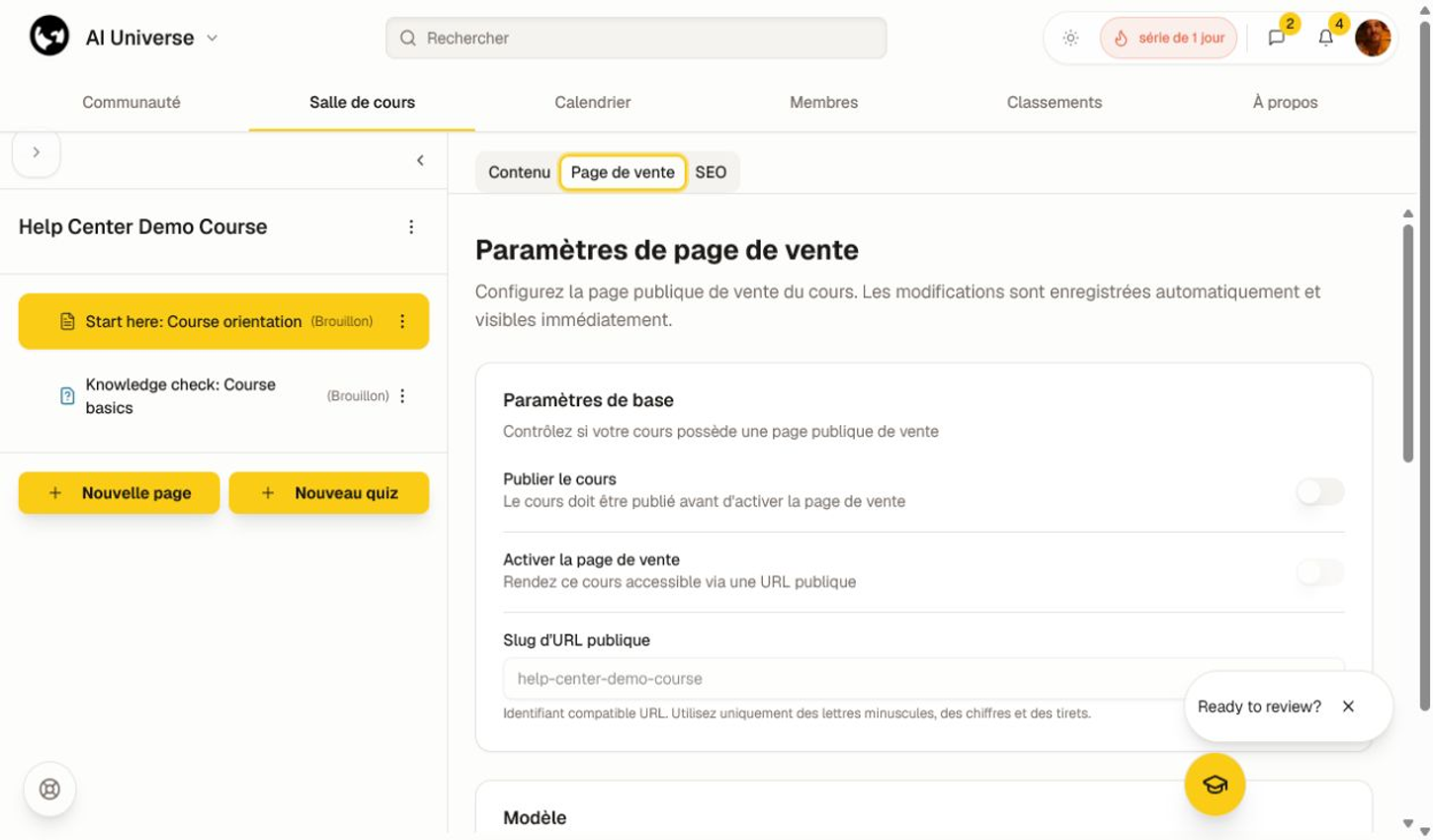Click the document icon on Course orientation
Screen dimensions: 1433x840
pyautogui.click(x=67, y=321)
